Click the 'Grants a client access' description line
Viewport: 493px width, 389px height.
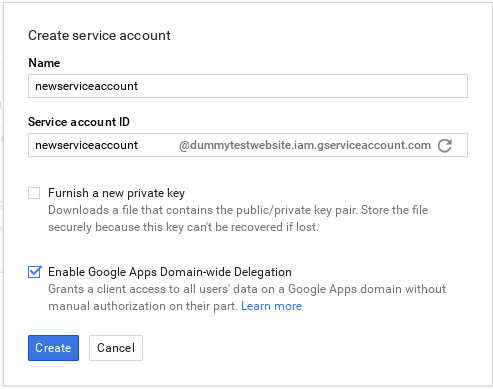click(x=247, y=289)
